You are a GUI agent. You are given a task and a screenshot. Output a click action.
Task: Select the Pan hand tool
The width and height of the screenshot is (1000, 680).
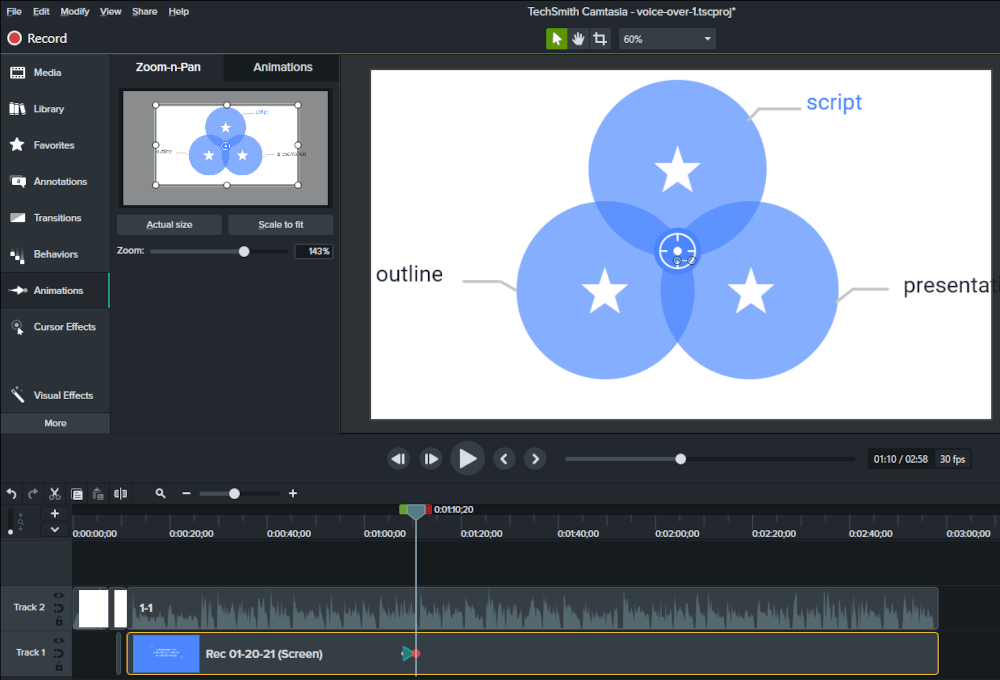pos(578,38)
